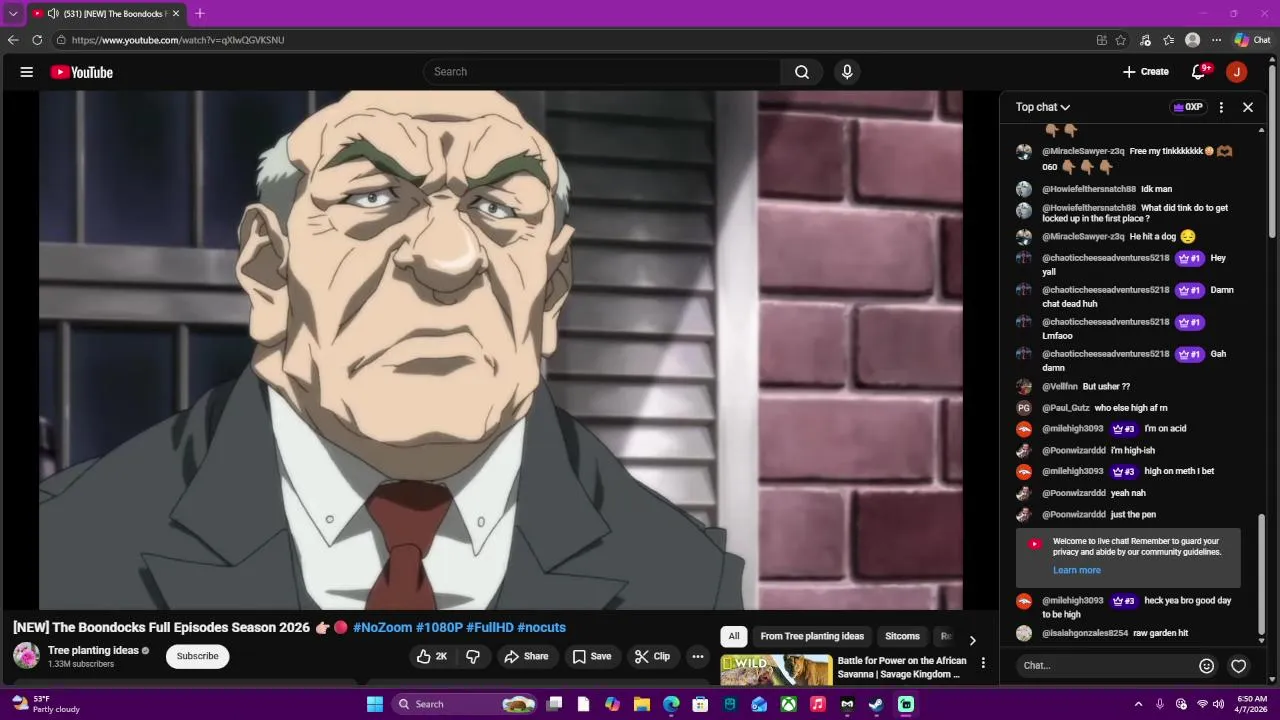Viewport: 1280px width, 720px height.
Task: Click the #nocuts hashtag link
Action: [542, 627]
